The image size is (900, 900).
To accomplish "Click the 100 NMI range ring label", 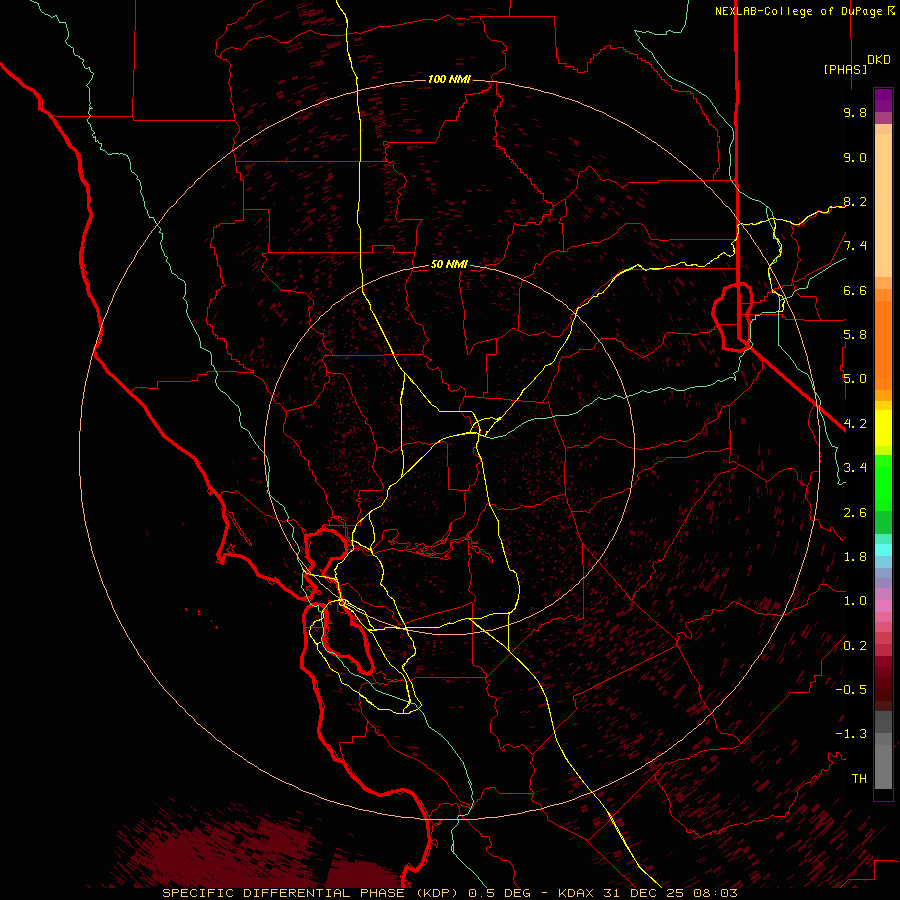I will click(x=449, y=79).
